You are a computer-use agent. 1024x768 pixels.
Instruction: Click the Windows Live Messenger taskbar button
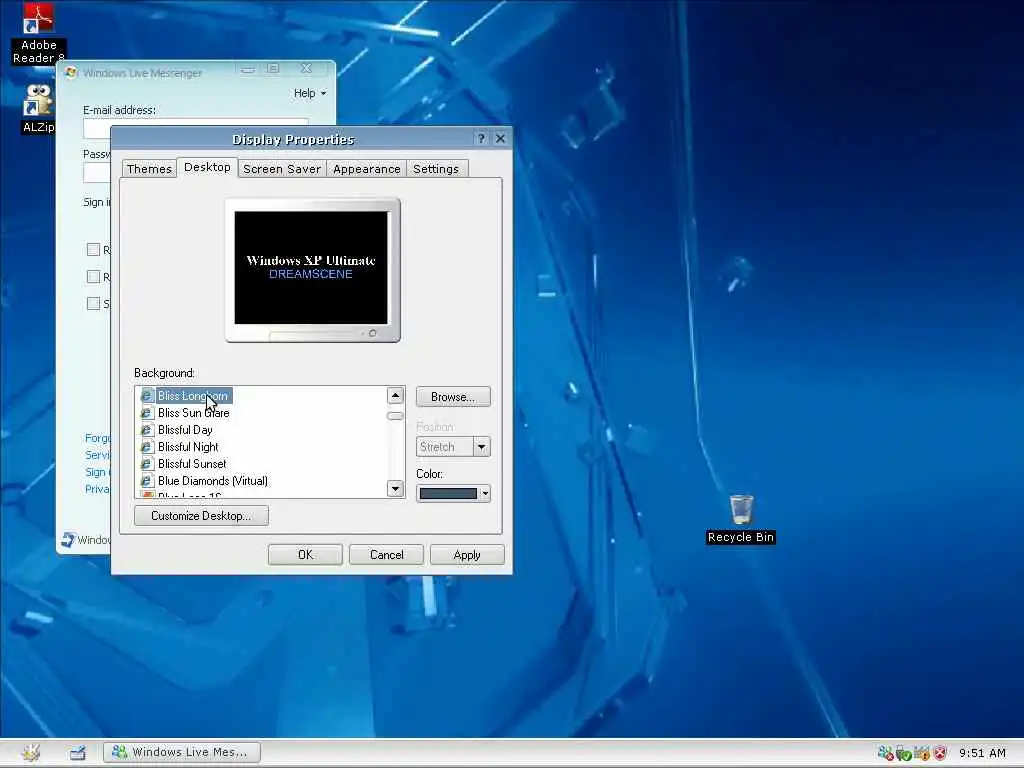point(182,752)
